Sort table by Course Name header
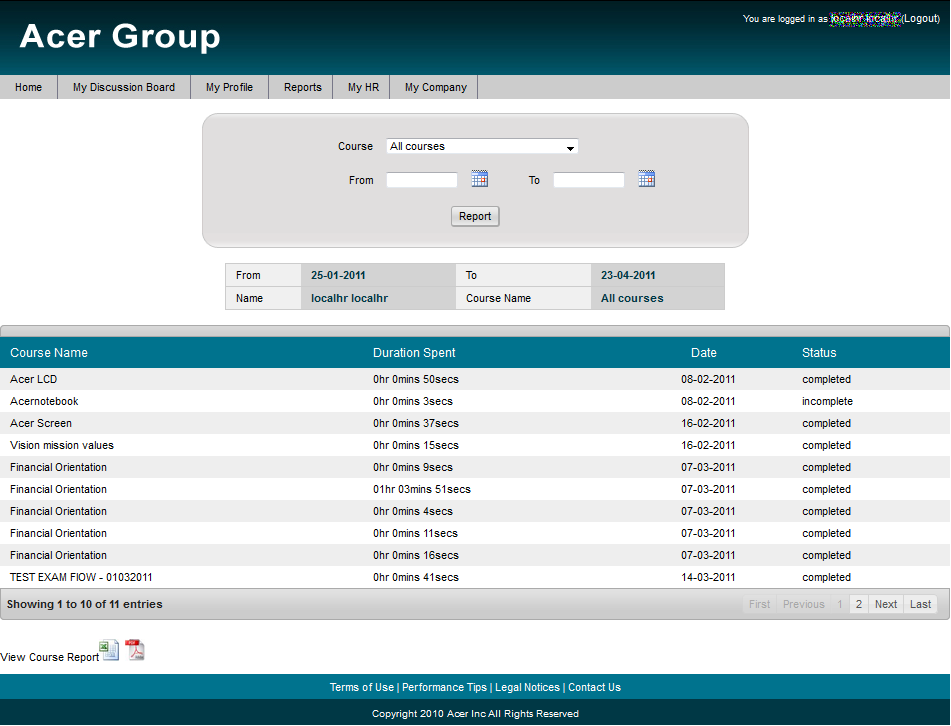Screen dimensions: 951x726 pyautogui.click(x=49, y=353)
